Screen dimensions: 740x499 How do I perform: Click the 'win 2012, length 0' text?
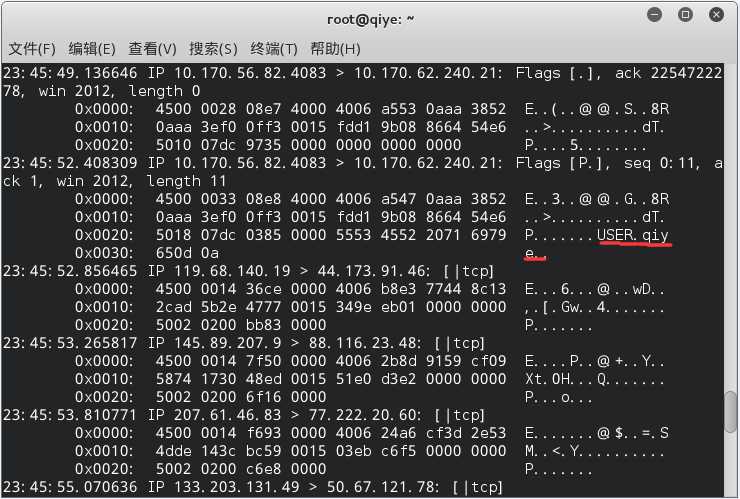click(x=119, y=91)
